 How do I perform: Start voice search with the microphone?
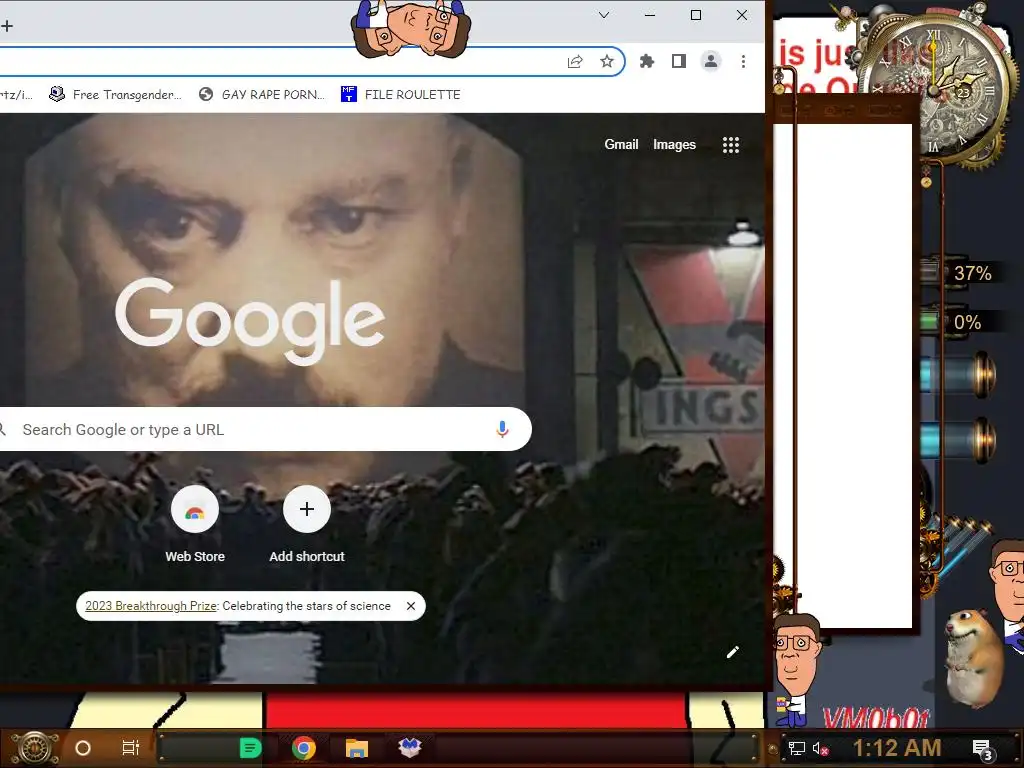point(502,429)
